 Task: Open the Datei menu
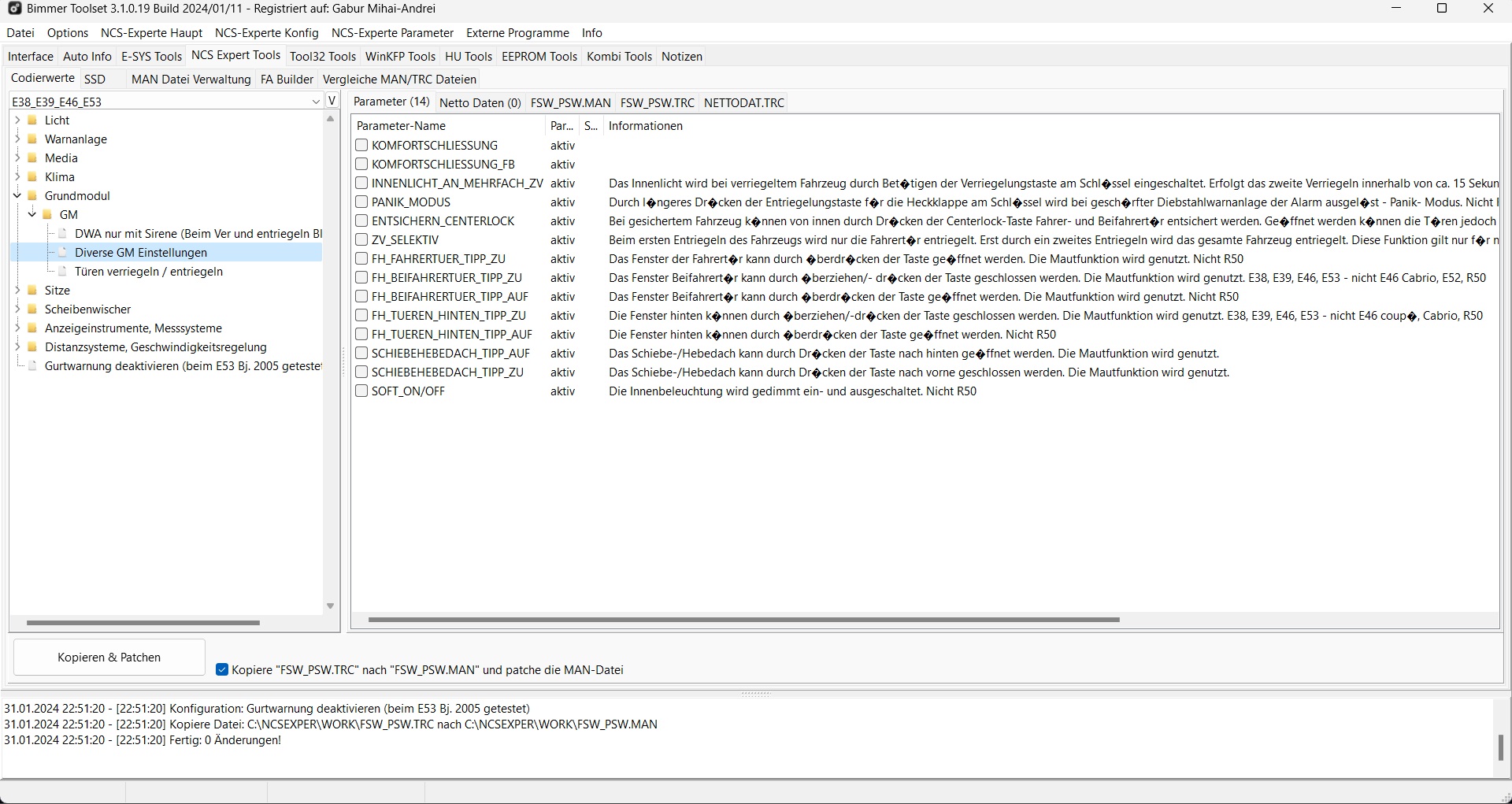coord(20,33)
